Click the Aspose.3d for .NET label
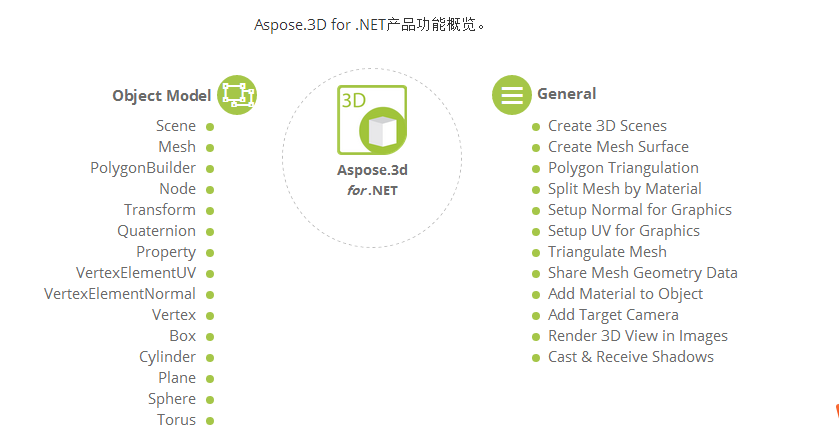The height and width of the screenshot is (427, 839). click(372, 180)
